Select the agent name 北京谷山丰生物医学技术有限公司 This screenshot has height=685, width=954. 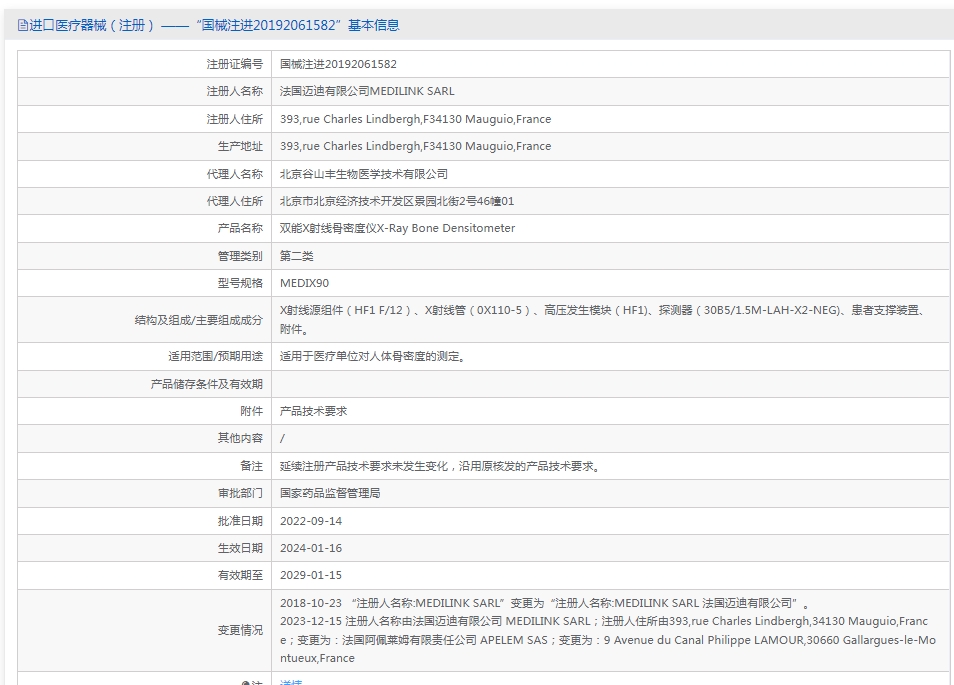point(364,174)
